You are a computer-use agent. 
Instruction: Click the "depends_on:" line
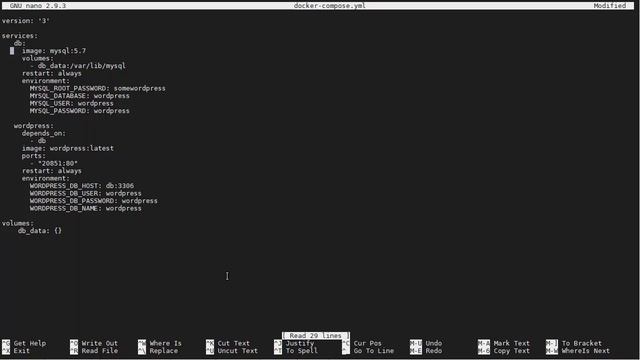[x=44, y=133]
